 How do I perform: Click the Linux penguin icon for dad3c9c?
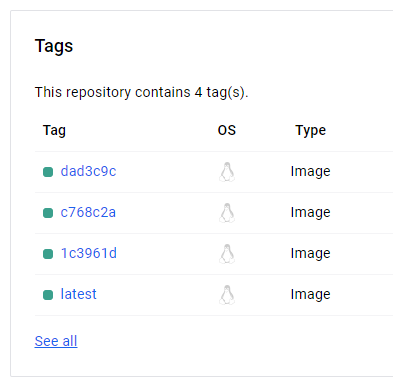point(227,172)
